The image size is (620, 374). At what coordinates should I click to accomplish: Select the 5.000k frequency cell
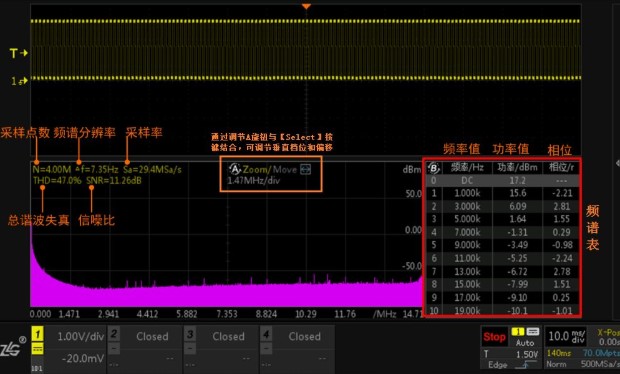pos(467,219)
